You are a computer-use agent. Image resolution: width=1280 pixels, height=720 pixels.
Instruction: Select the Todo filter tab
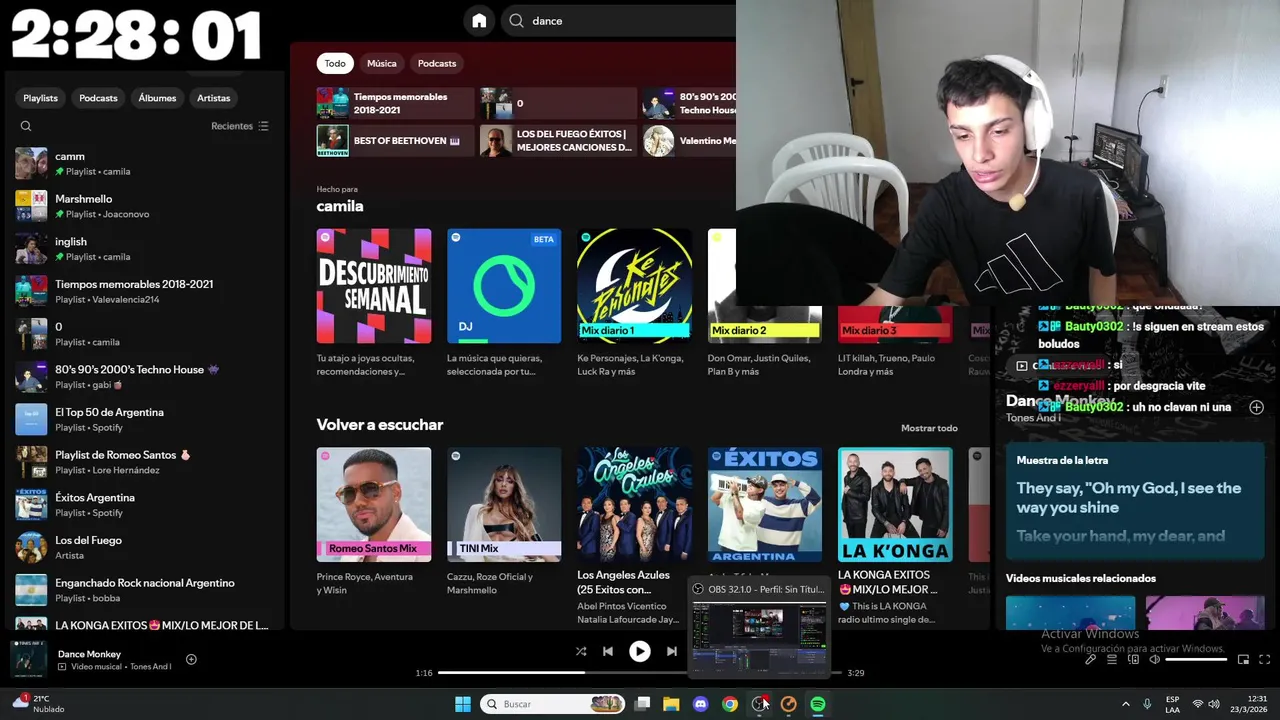click(335, 63)
